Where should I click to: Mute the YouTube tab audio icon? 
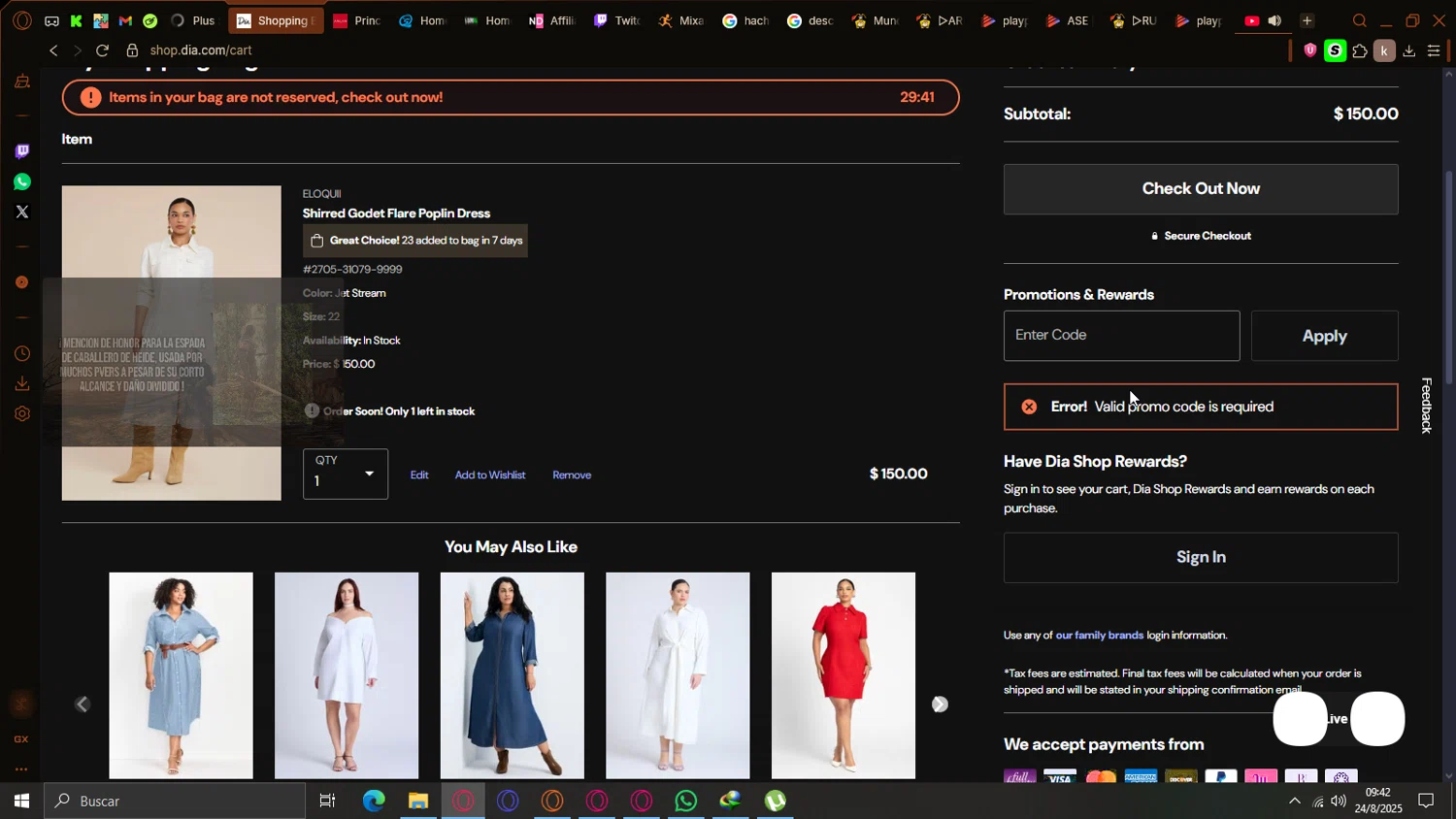click(1274, 20)
